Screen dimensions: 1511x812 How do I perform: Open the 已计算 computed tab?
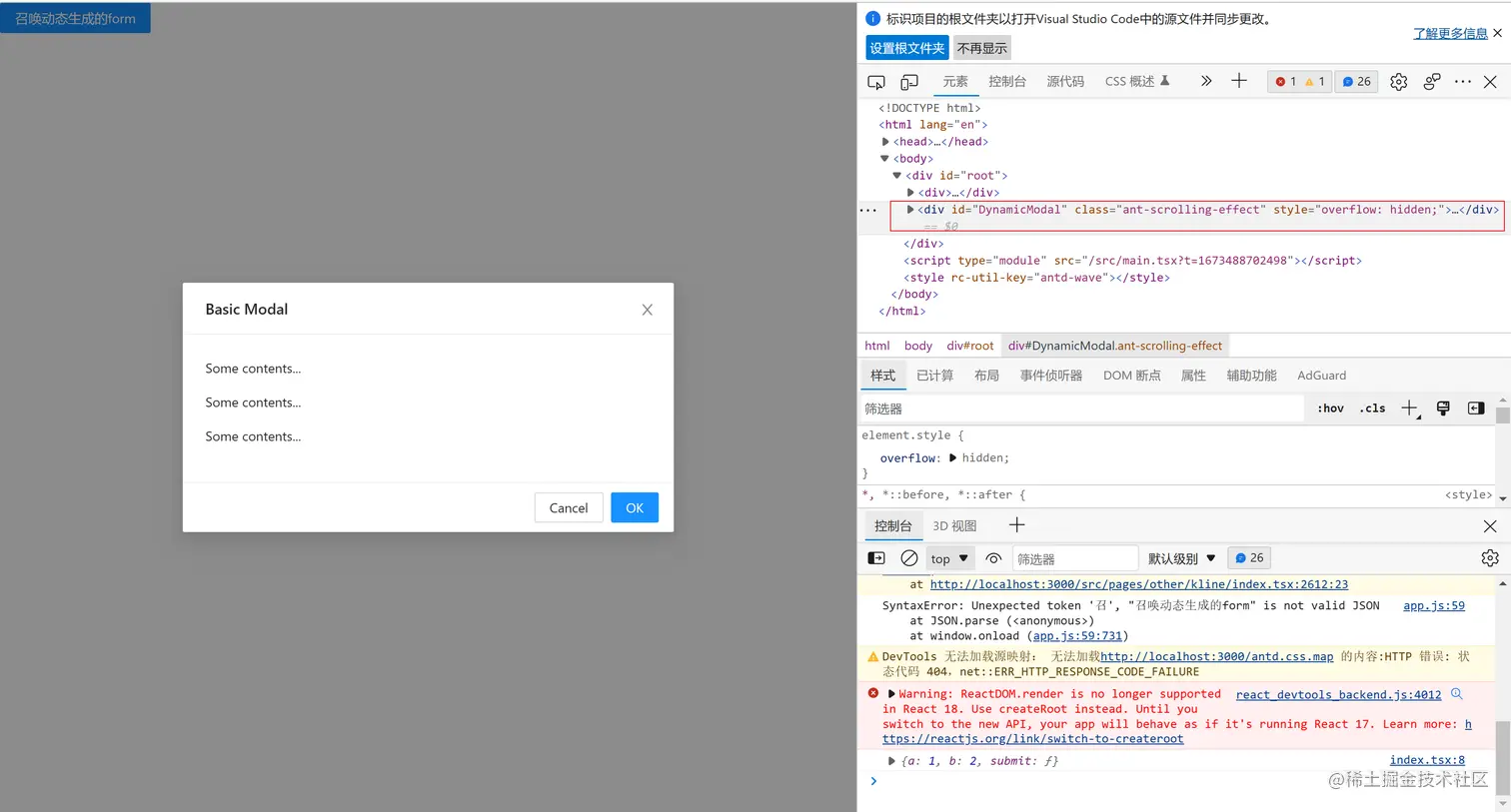pyautogui.click(x=935, y=376)
